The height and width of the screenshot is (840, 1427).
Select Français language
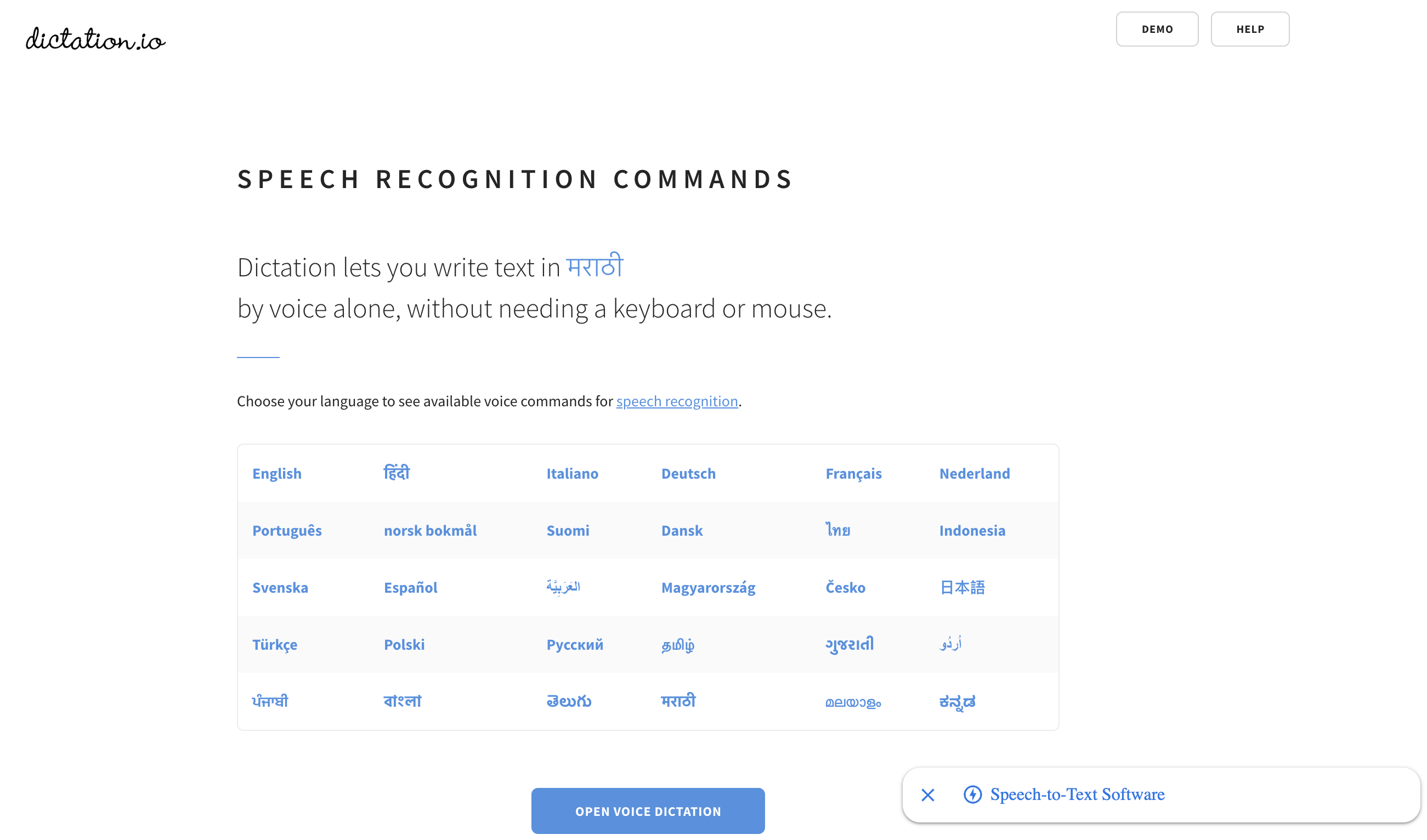tap(853, 474)
